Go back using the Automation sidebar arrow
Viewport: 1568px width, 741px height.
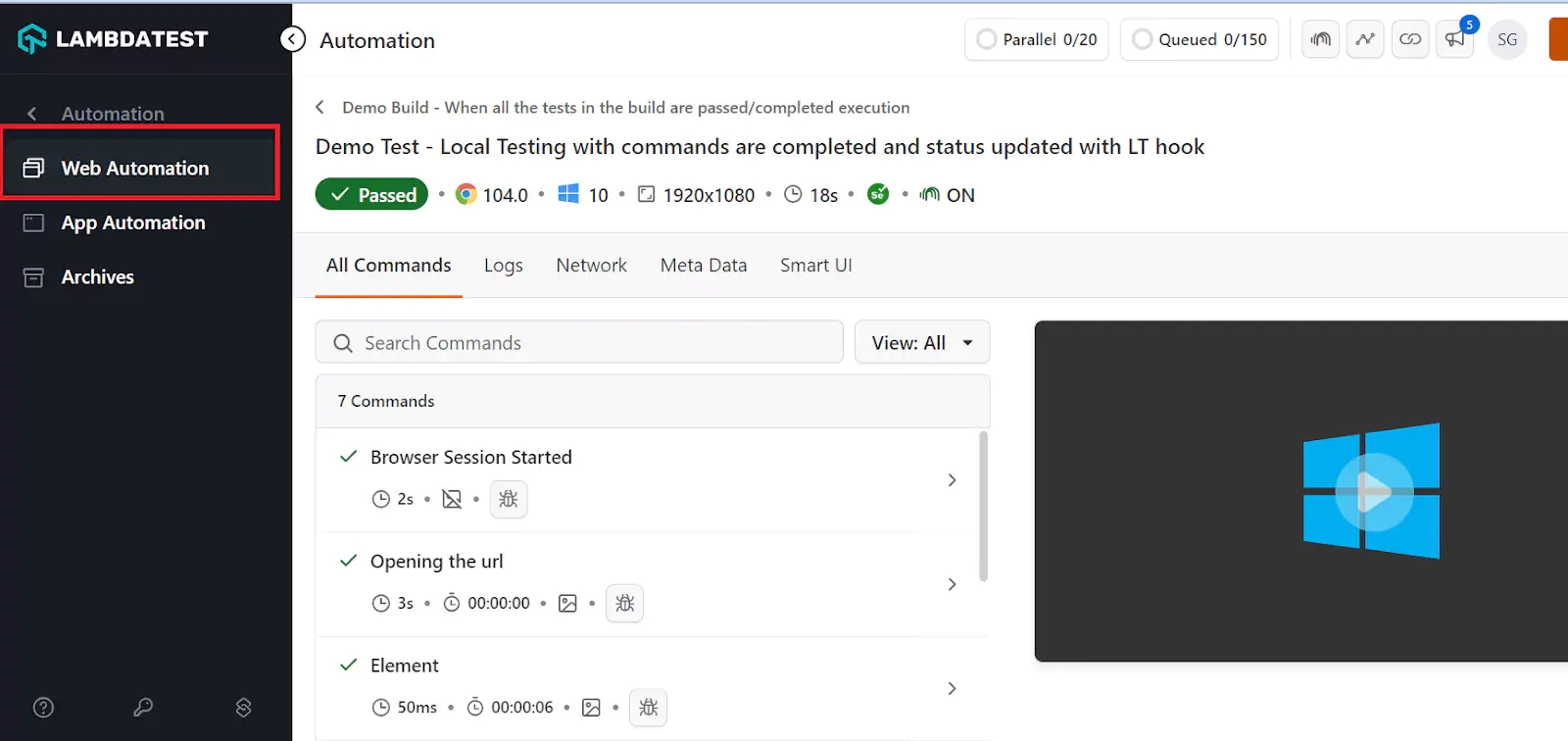click(x=32, y=114)
